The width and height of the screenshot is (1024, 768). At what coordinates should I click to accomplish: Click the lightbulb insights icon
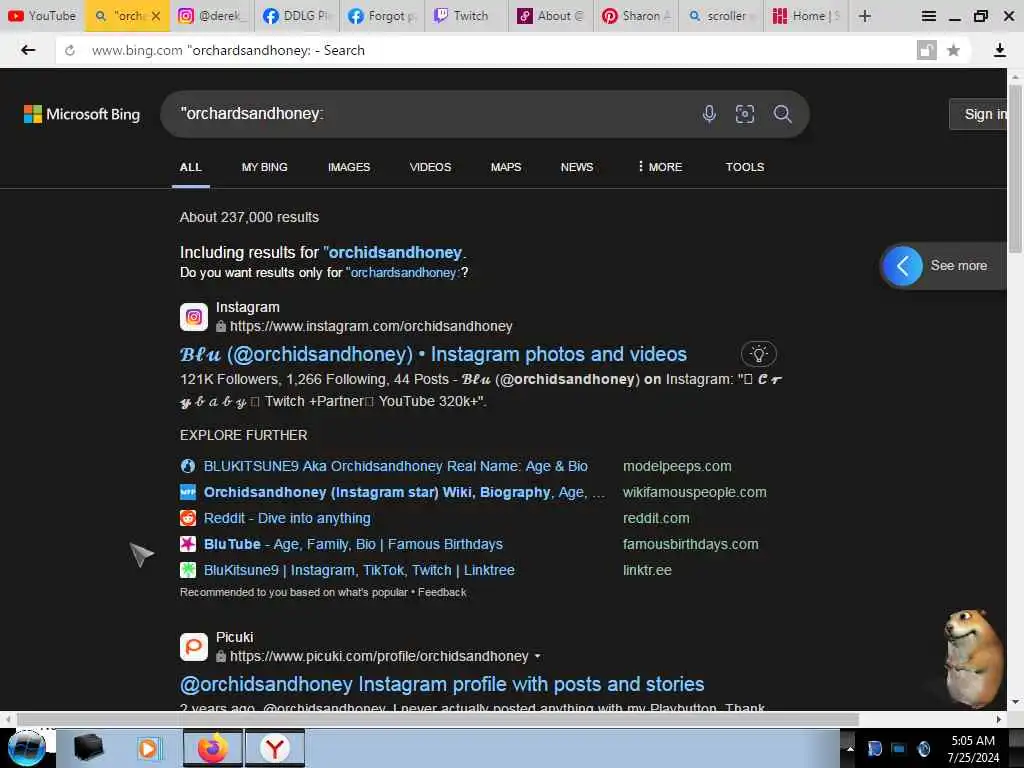coord(758,354)
